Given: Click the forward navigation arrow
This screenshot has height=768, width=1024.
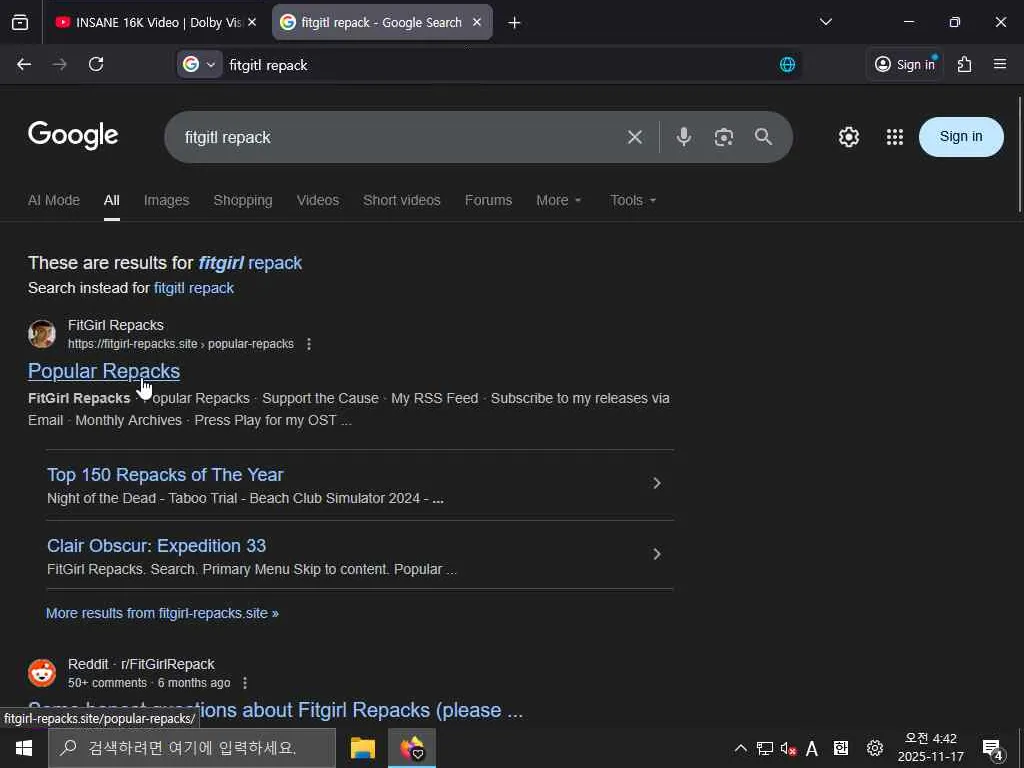Looking at the screenshot, I should (x=60, y=64).
